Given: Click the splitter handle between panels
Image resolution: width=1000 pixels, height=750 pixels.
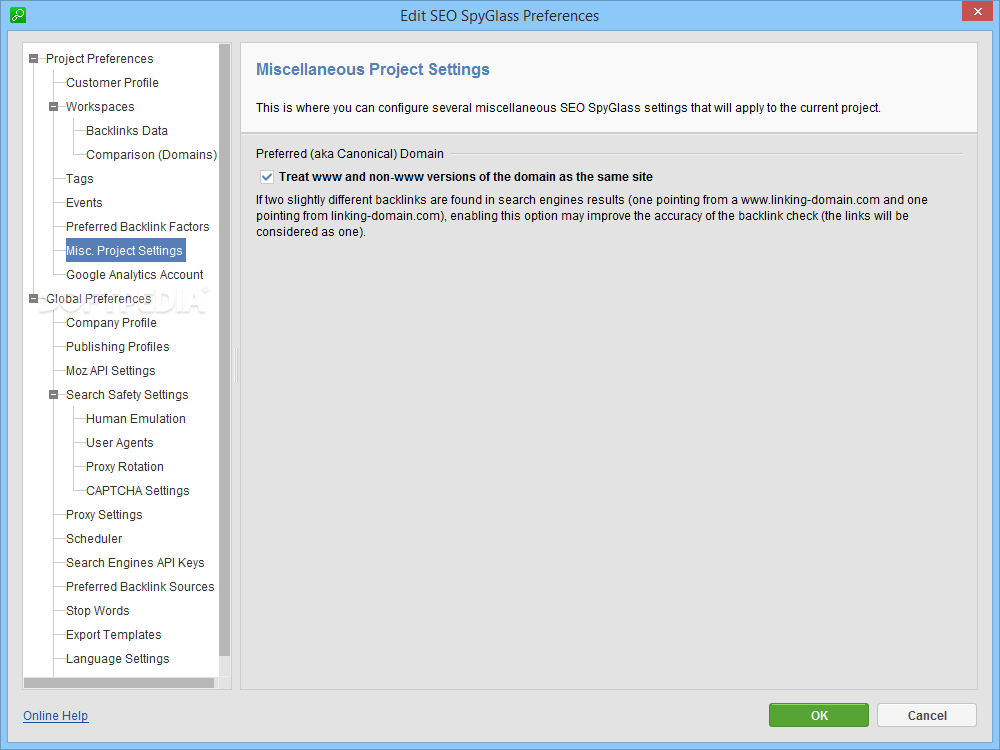Looking at the screenshot, I should (236, 365).
